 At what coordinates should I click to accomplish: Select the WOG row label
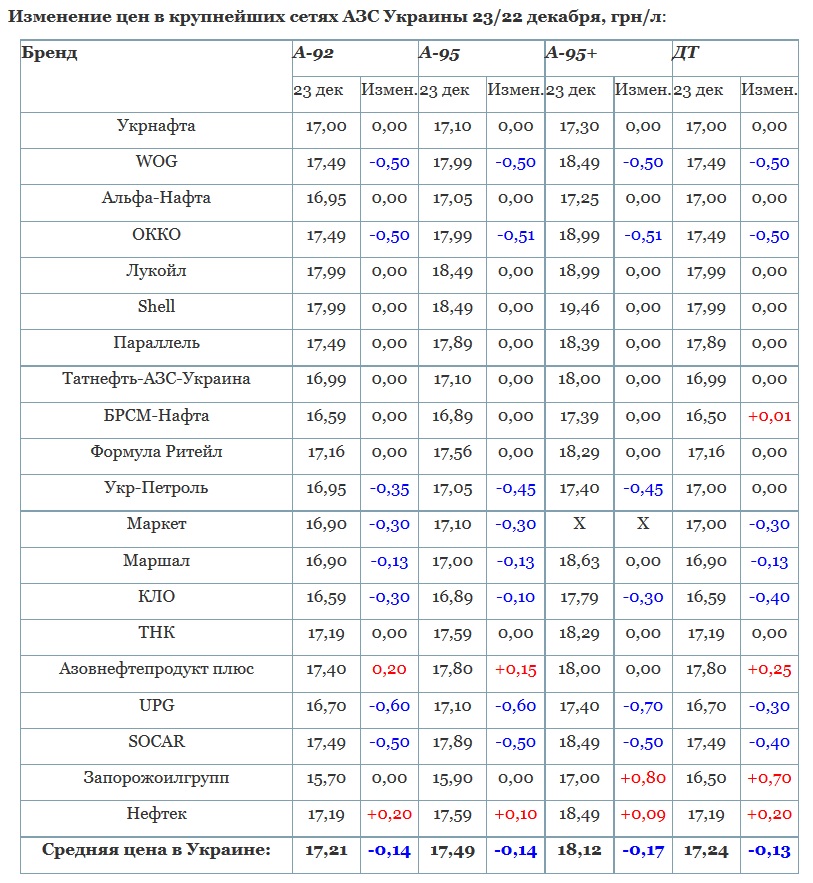(156, 162)
